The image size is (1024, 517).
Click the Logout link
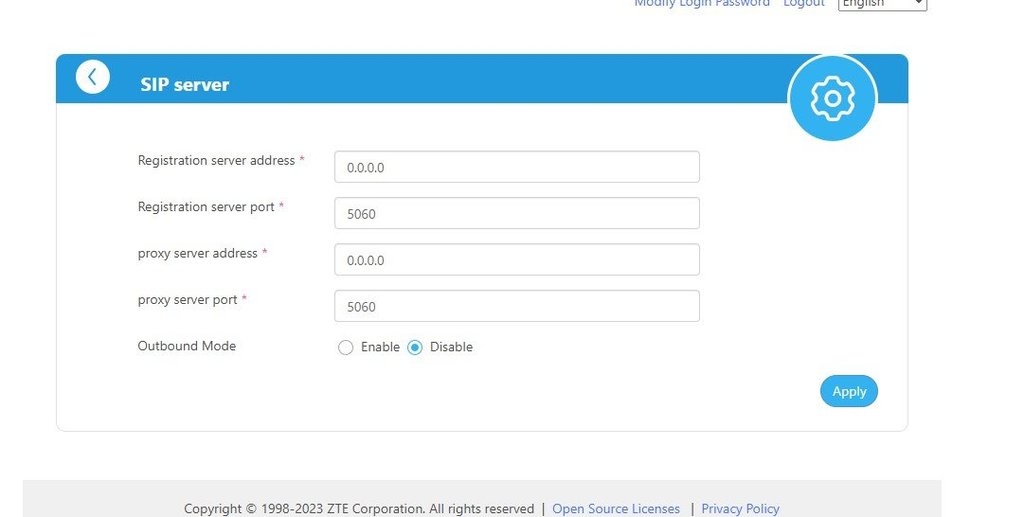803,4
